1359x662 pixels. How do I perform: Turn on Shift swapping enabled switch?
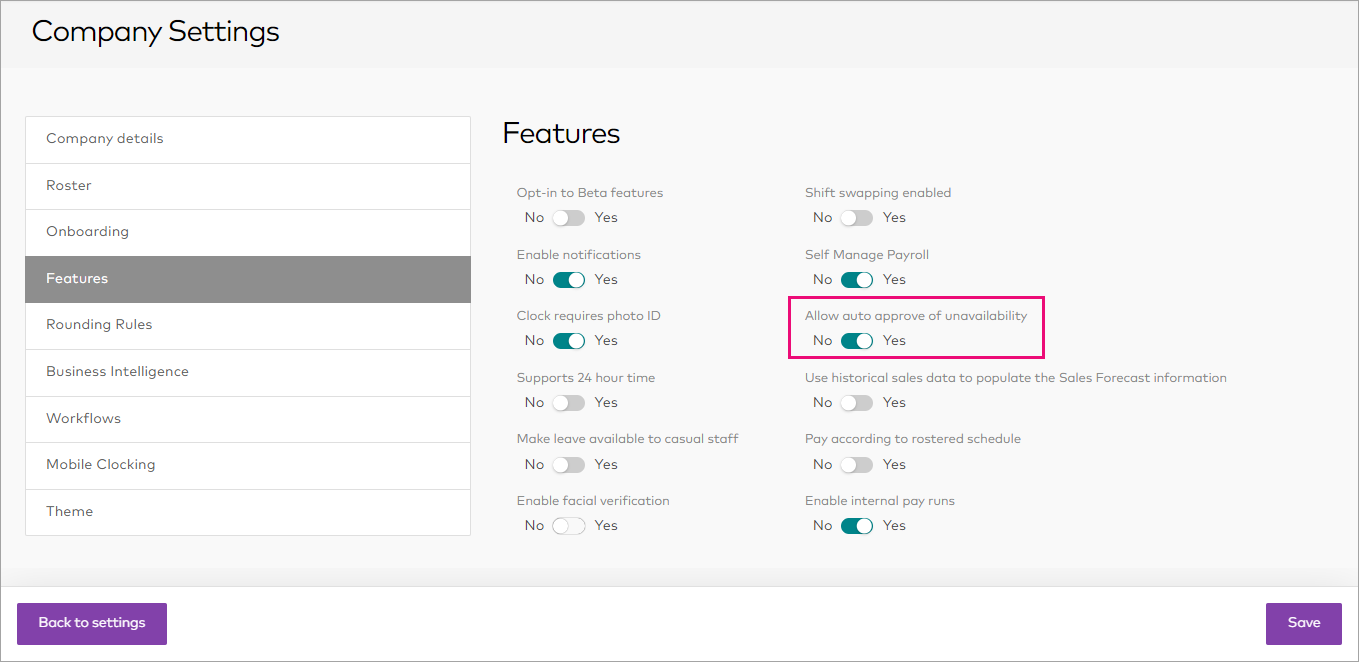click(856, 218)
